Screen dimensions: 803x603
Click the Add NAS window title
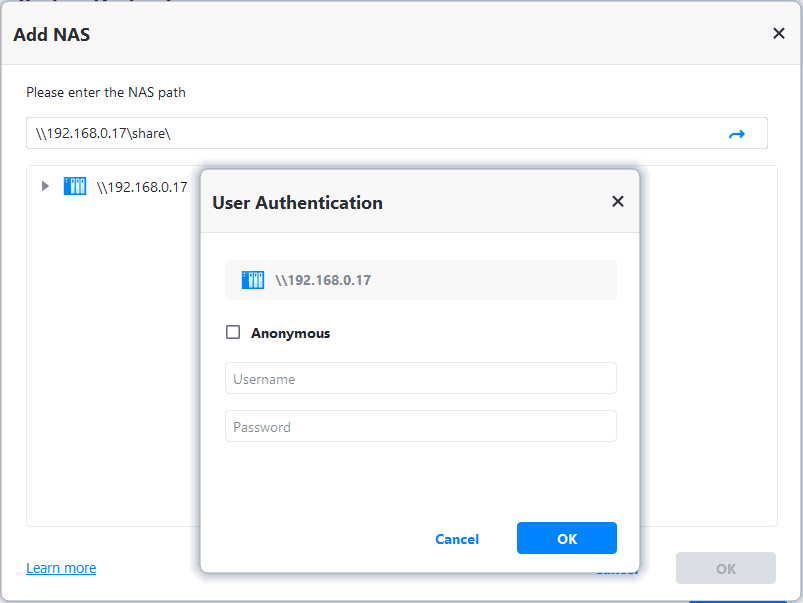click(x=52, y=34)
